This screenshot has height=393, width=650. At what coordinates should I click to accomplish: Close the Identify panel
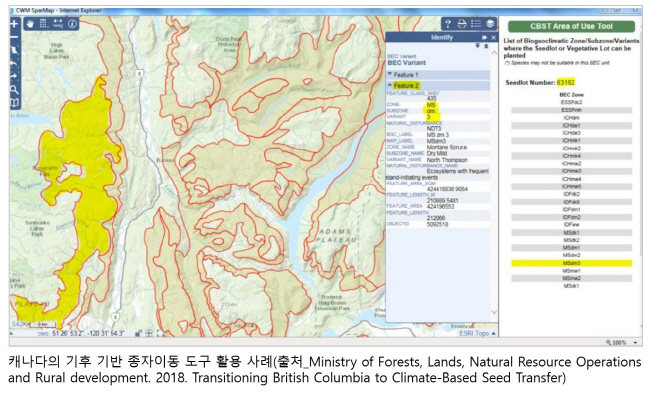[x=493, y=37]
